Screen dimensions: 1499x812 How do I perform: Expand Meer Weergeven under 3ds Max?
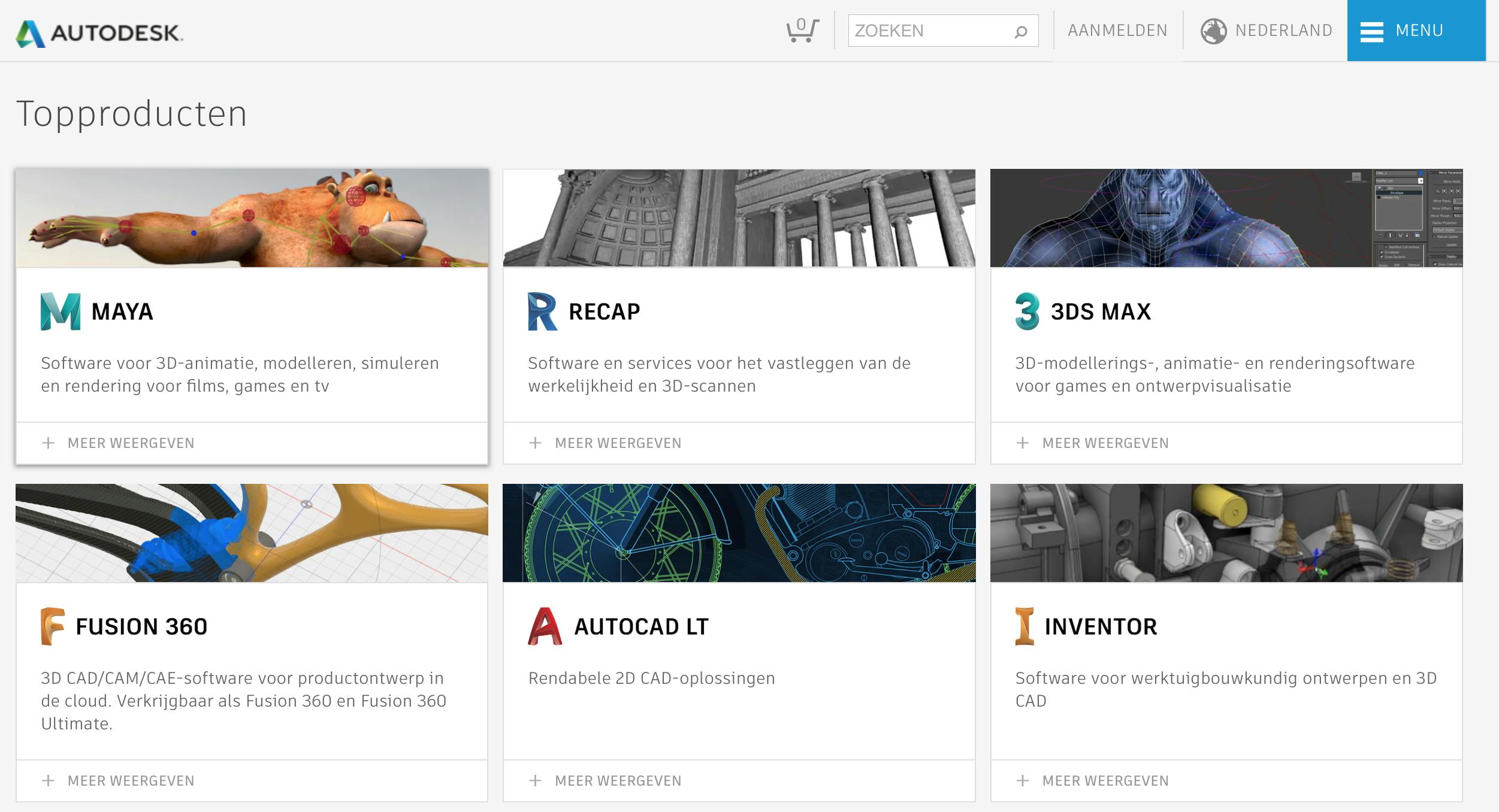pyautogui.click(x=1093, y=443)
